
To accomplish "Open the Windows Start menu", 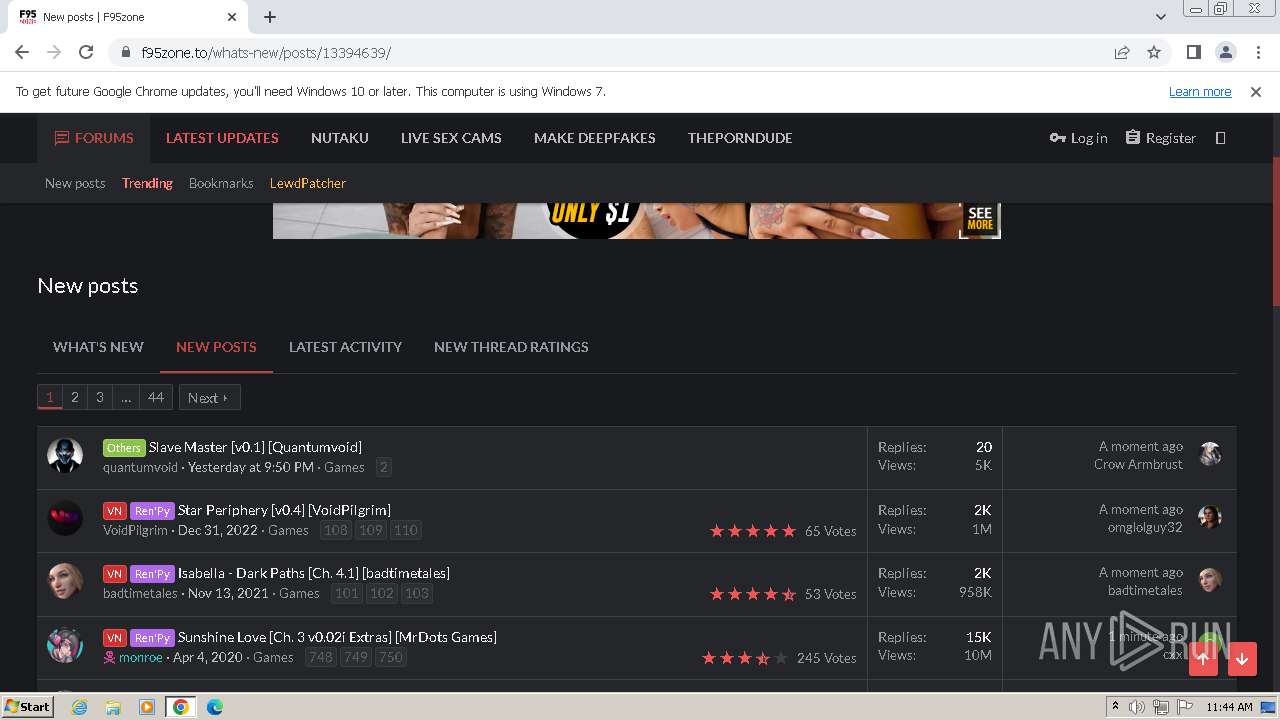I will click(x=28, y=706).
